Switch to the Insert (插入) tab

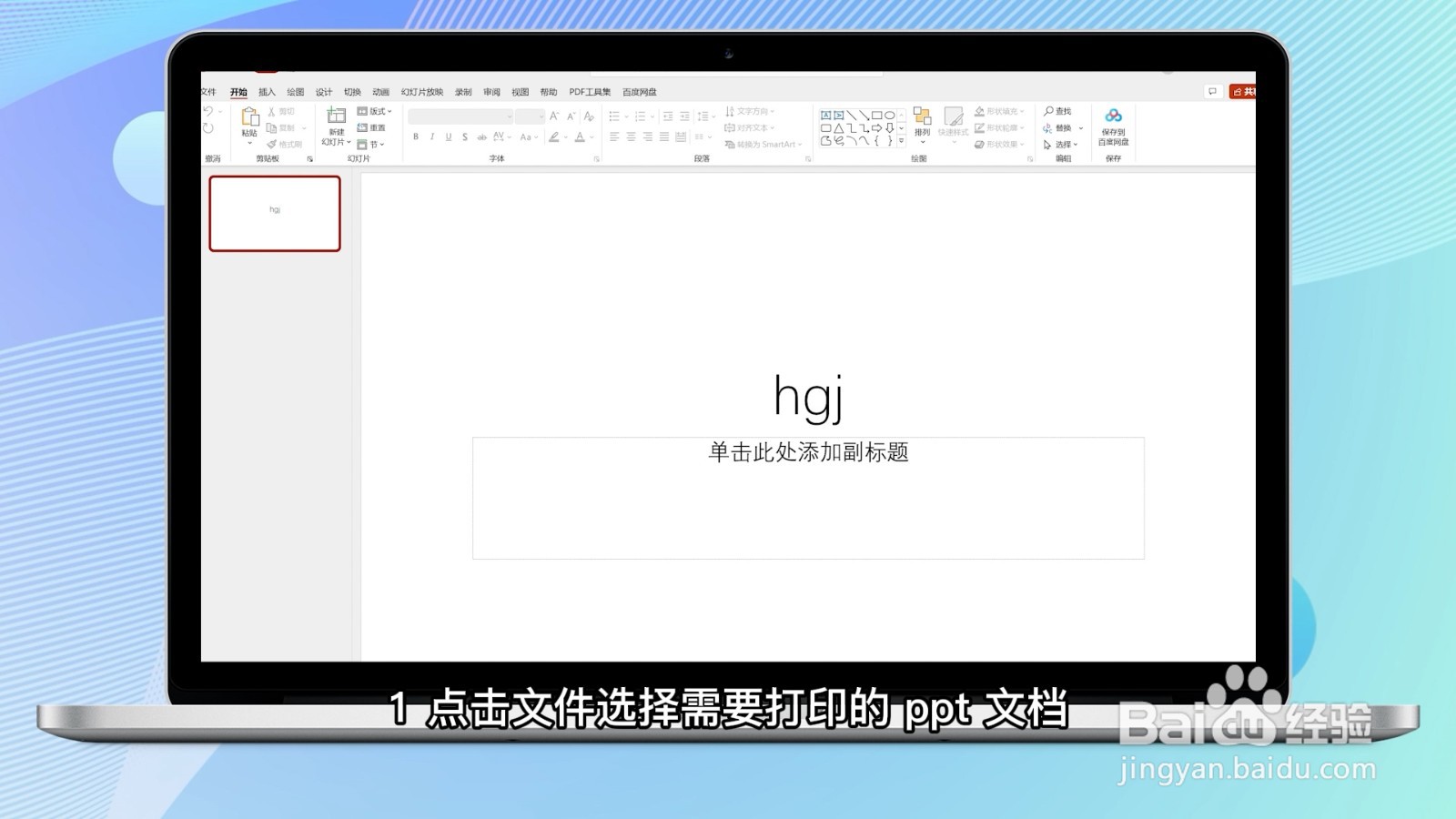pyautogui.click(x=267, y=92)
